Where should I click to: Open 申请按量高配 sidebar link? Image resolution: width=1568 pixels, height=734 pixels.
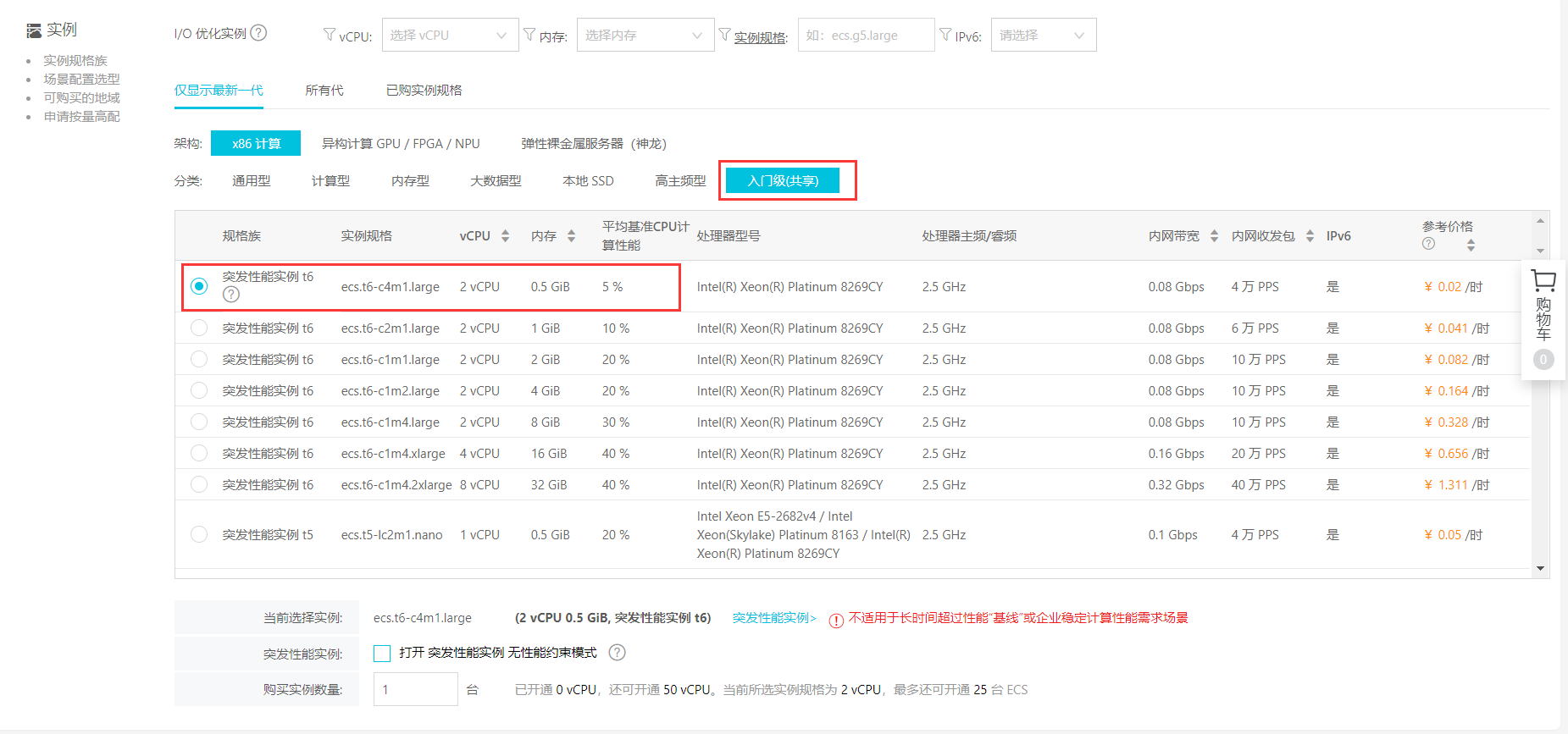coord(81,117)
